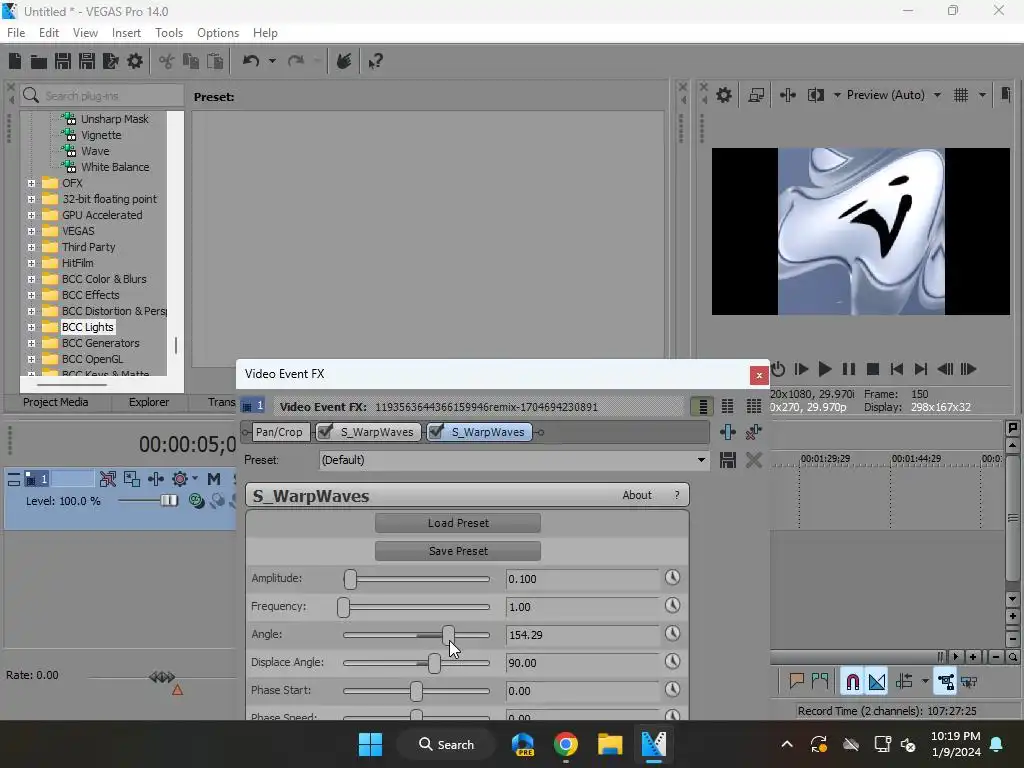Click the Open project folder icon
The height and width of the screenshot is (768, 1024).
[x=39, y=61]
